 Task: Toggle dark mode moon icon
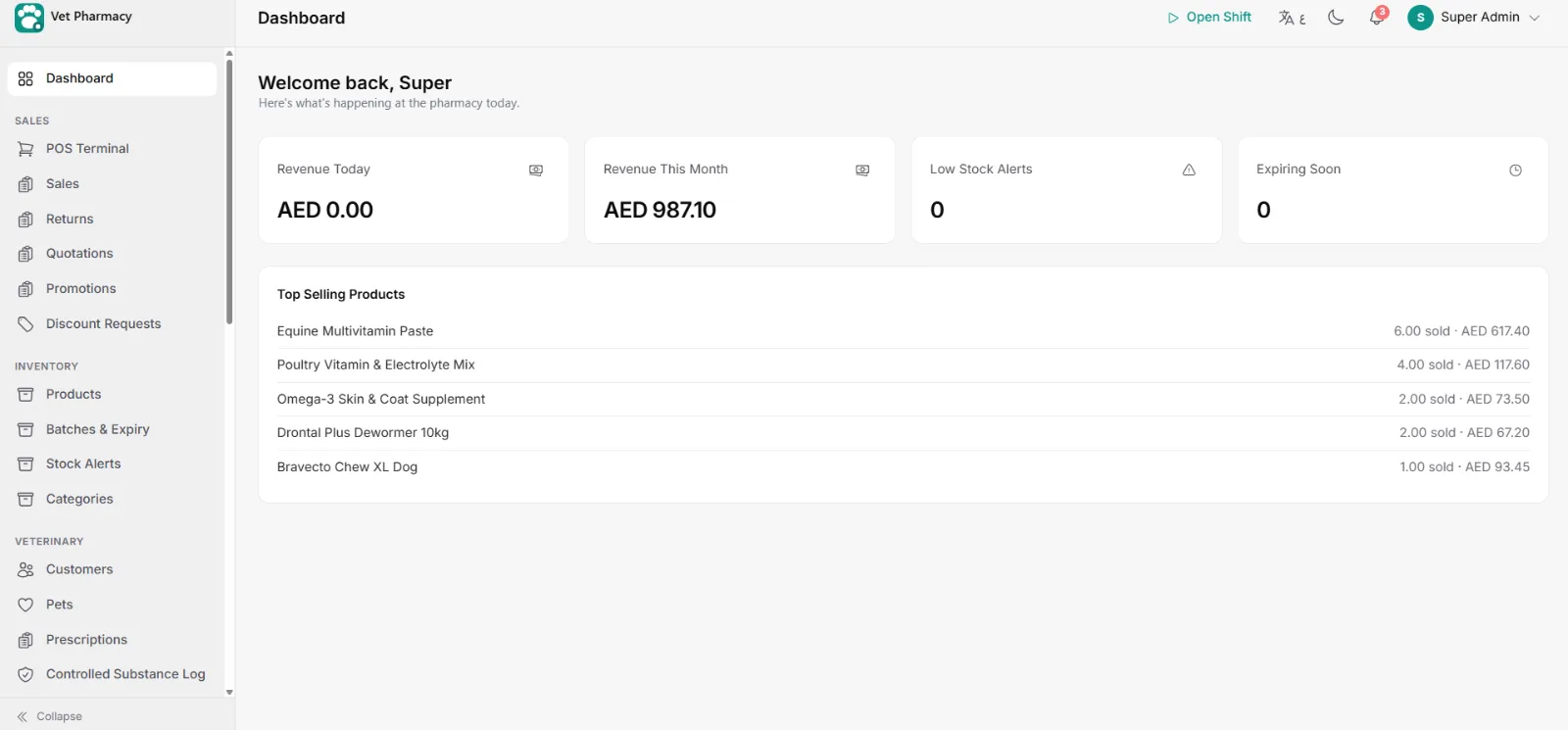pos(1336,18)
